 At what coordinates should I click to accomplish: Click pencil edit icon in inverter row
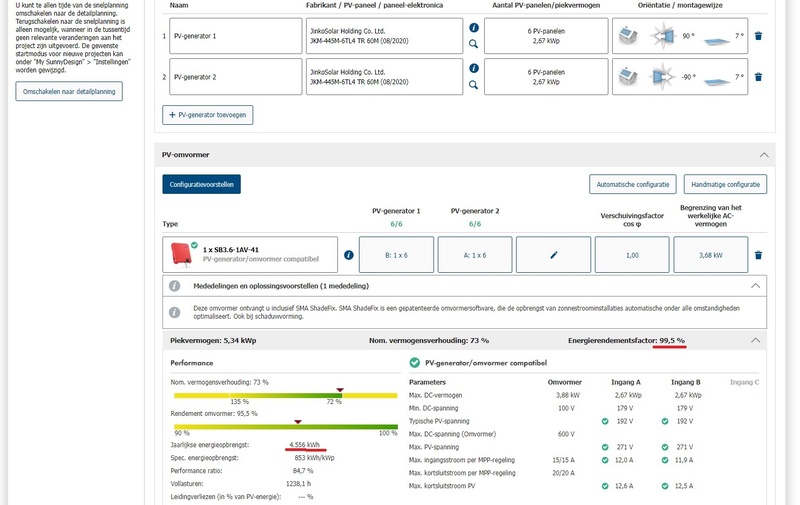pos(554,255)
